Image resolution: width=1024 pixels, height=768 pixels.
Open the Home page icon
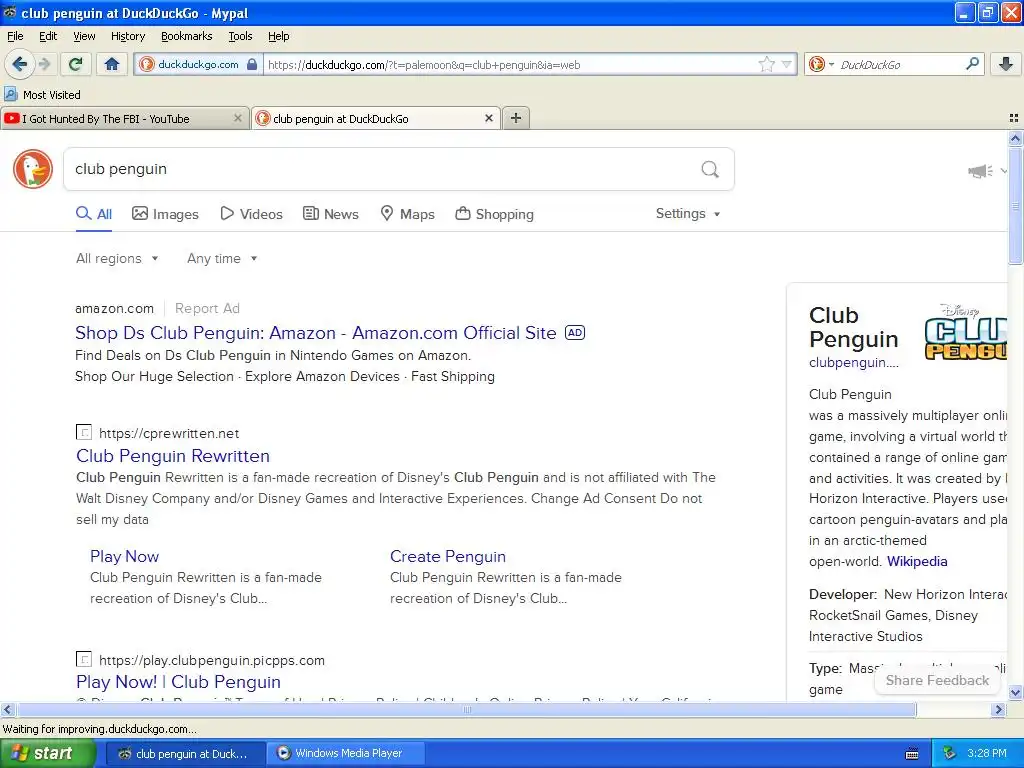(x=112, y=64)
